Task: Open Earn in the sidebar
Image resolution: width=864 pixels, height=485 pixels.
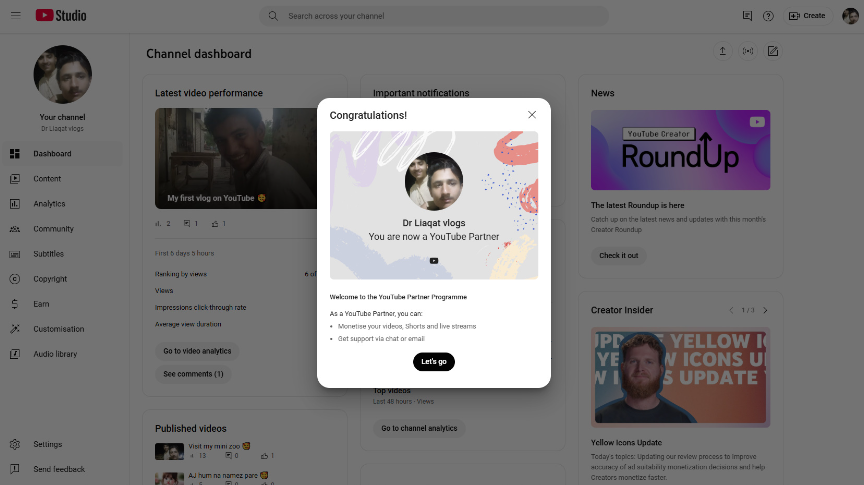Action: (x=62, y=304)
